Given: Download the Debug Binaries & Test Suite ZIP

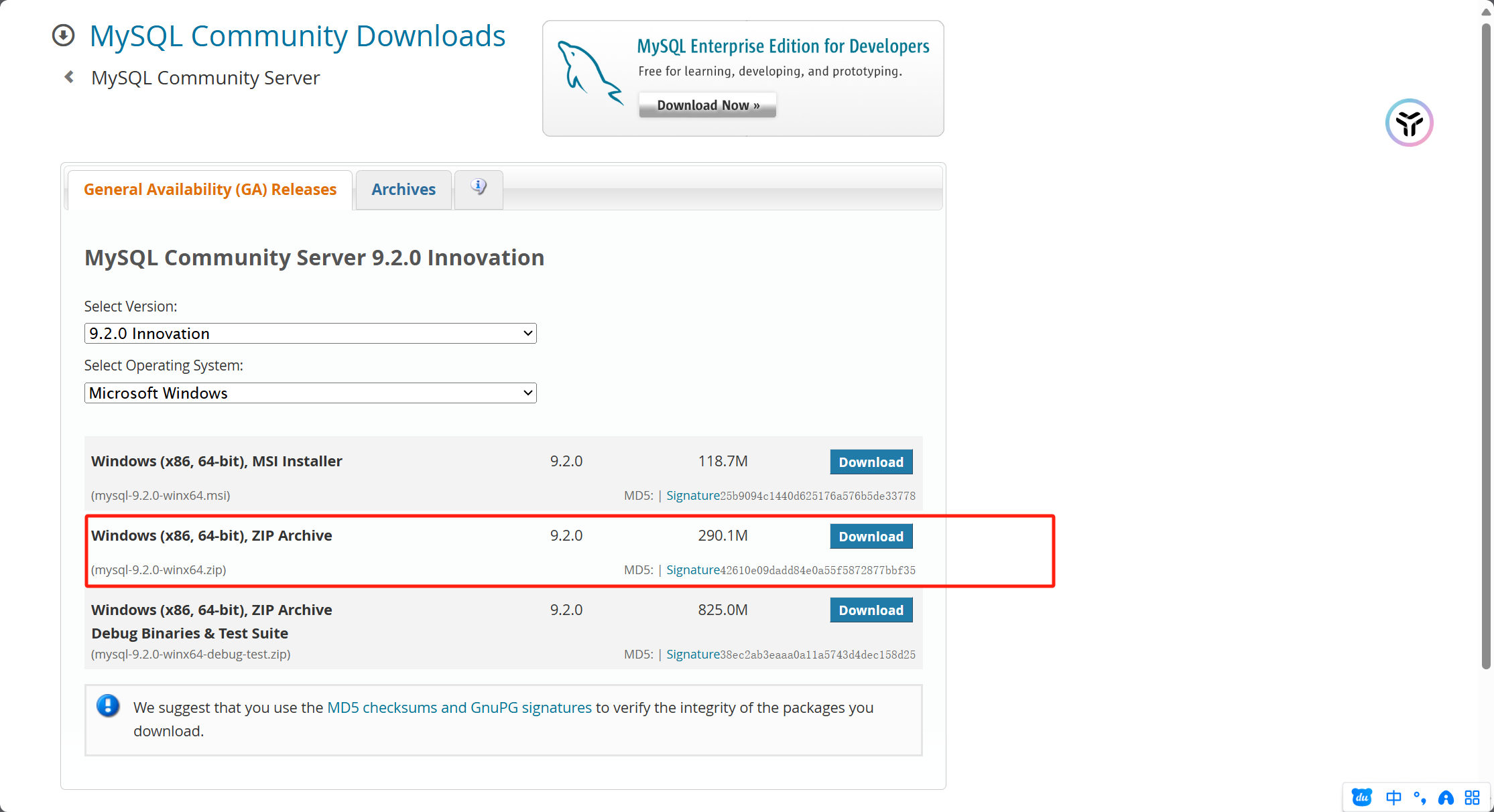Looking at the screenshot, I should click(x=871, y=610).
